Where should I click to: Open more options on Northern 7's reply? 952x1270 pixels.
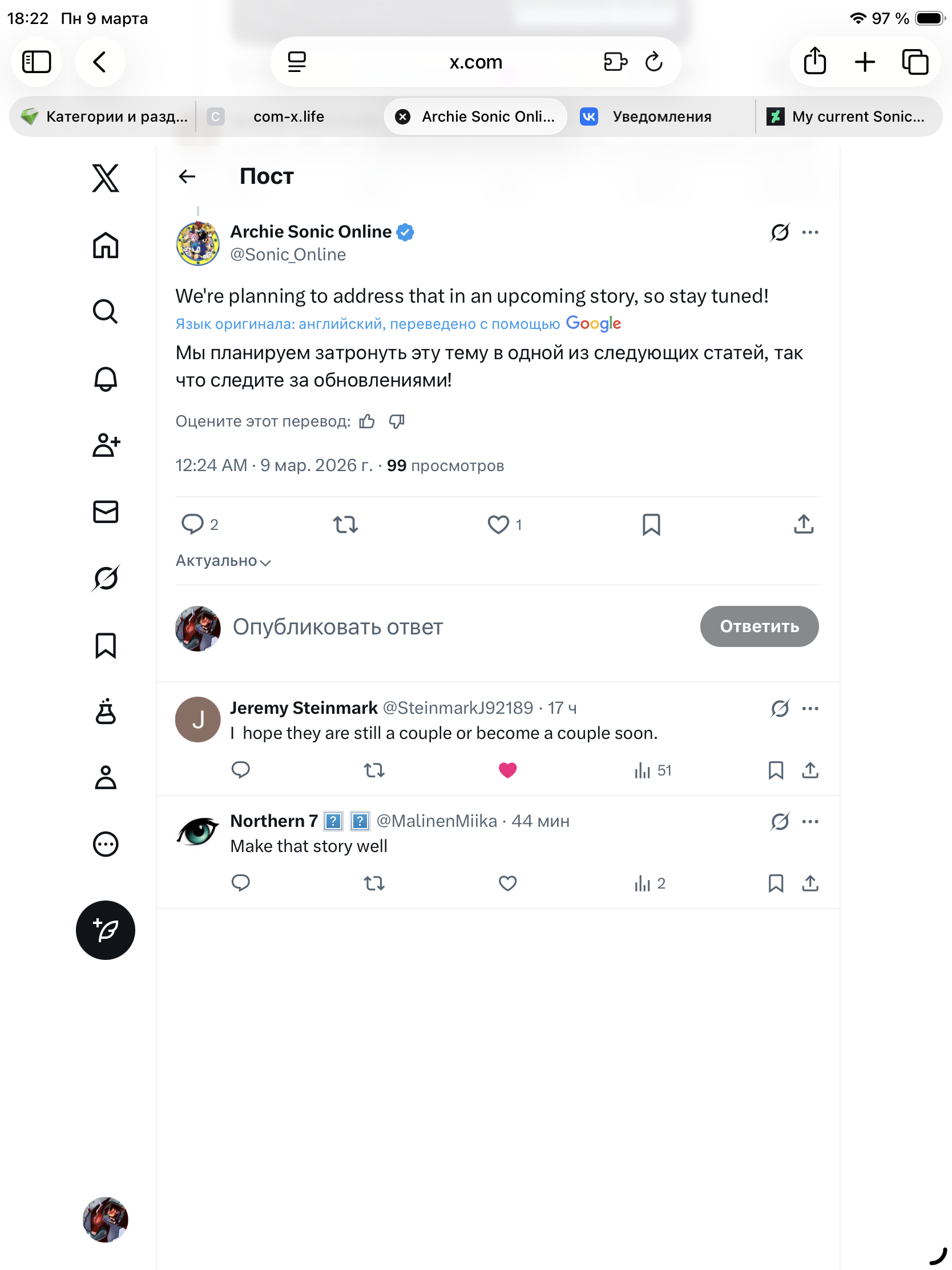(x=810, y=822)
